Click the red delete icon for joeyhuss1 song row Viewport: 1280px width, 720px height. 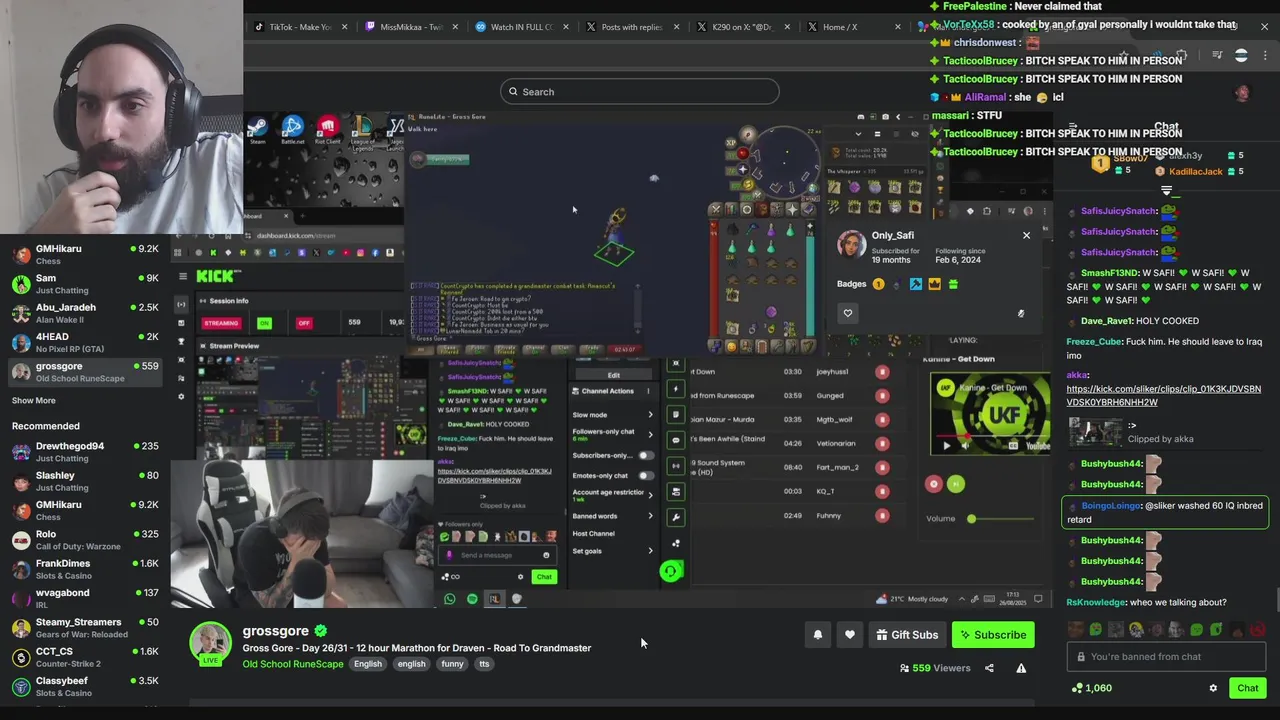pos(882,372)
